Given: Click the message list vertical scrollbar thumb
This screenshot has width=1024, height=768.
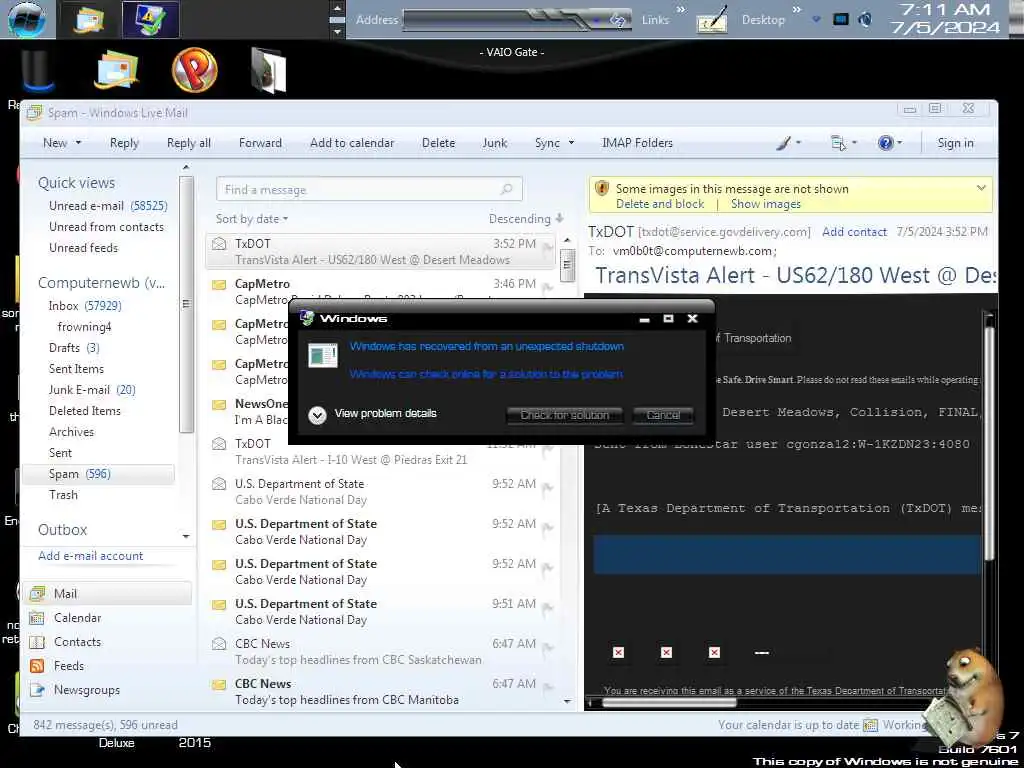Looking at the screenshot, I should (x=567, y=264).
